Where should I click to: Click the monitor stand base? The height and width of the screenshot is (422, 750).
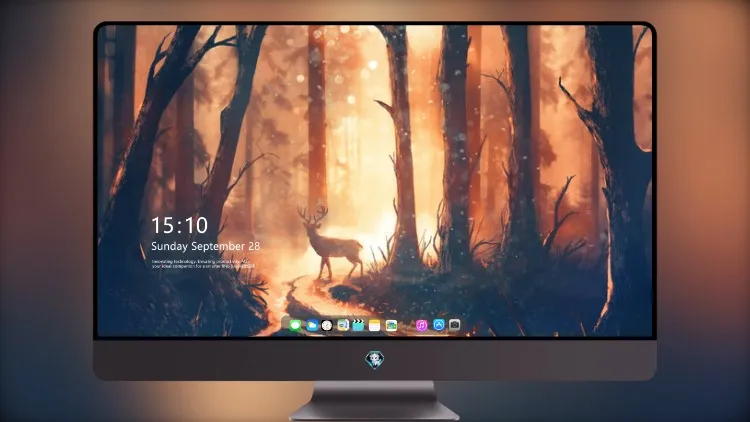(x=375, y=411)
